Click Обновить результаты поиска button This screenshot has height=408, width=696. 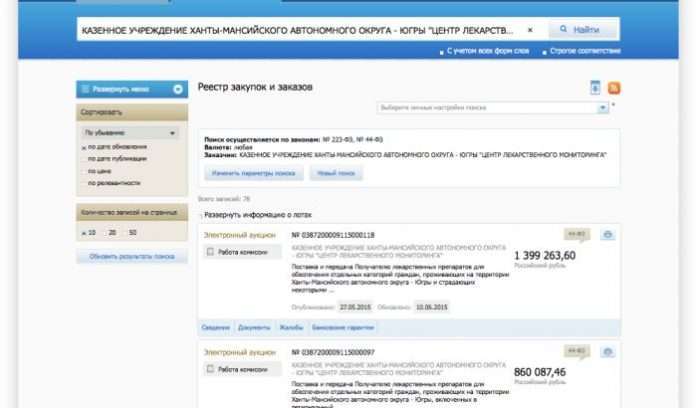(132, 257)
